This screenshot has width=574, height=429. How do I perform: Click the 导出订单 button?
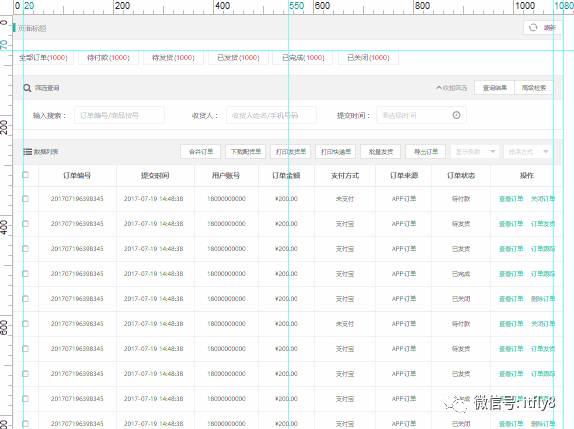[426, 152]
